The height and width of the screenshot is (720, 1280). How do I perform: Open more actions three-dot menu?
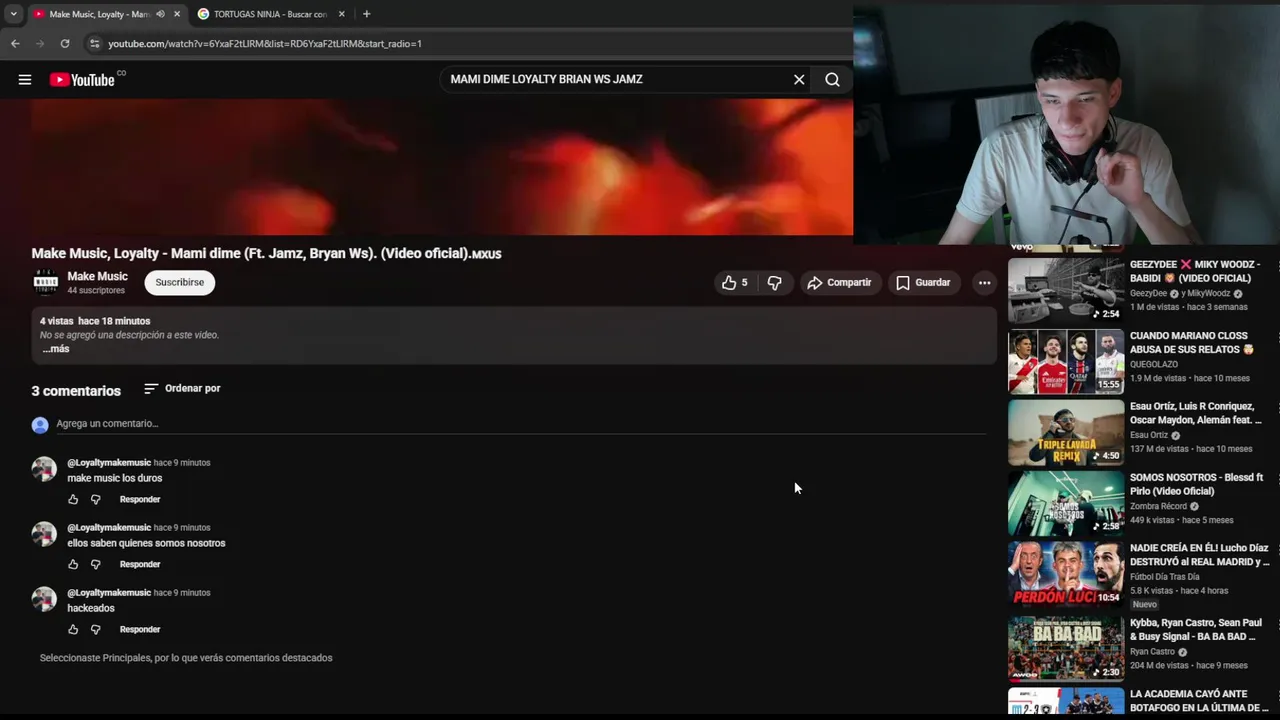pos(984,283)
